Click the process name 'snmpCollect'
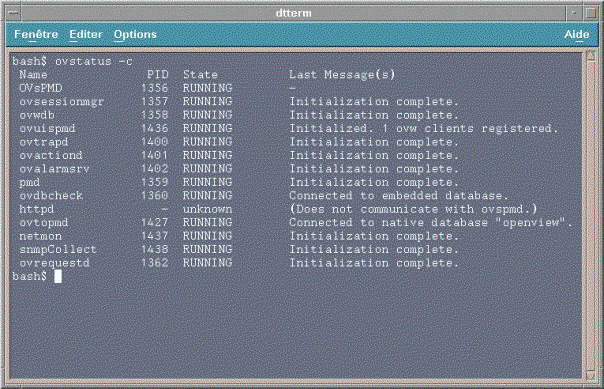This screenshot has height=389, width=604. (58, 250)
